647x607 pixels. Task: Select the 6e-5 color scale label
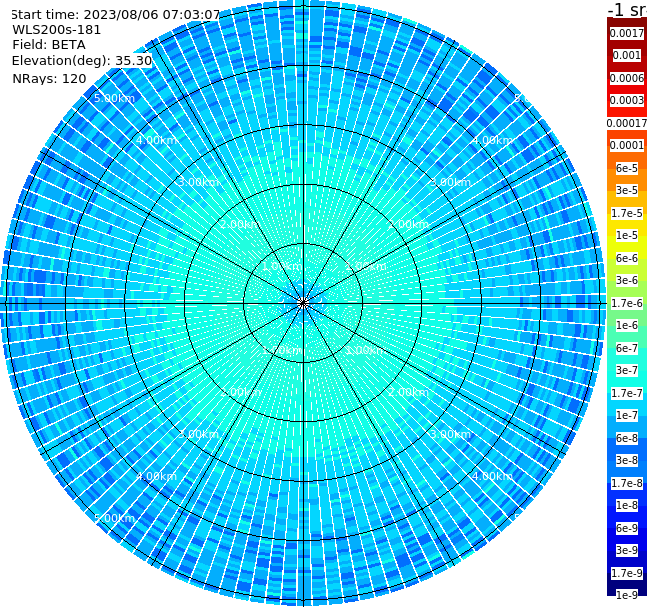click(627, 168)
